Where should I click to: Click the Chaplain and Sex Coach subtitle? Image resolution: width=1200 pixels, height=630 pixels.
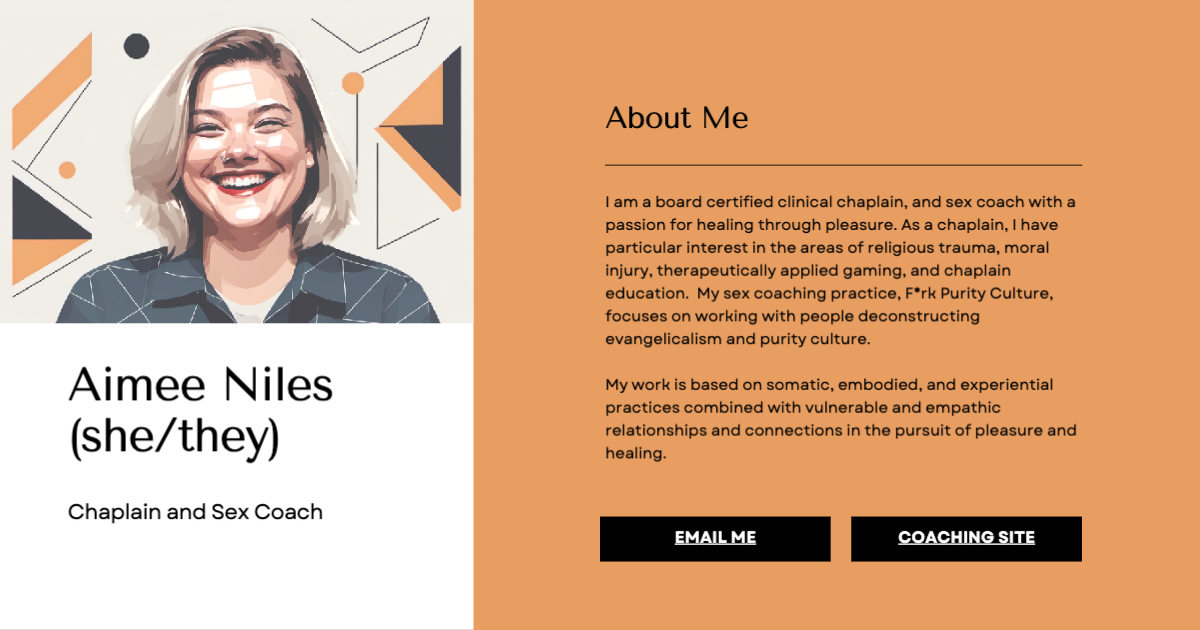tap(195, 511)
